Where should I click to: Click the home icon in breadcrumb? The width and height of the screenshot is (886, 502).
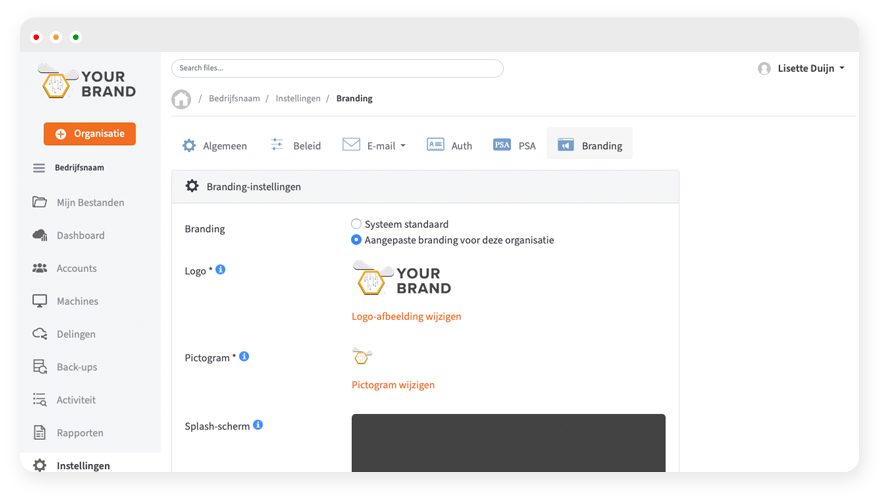[181, 99]
